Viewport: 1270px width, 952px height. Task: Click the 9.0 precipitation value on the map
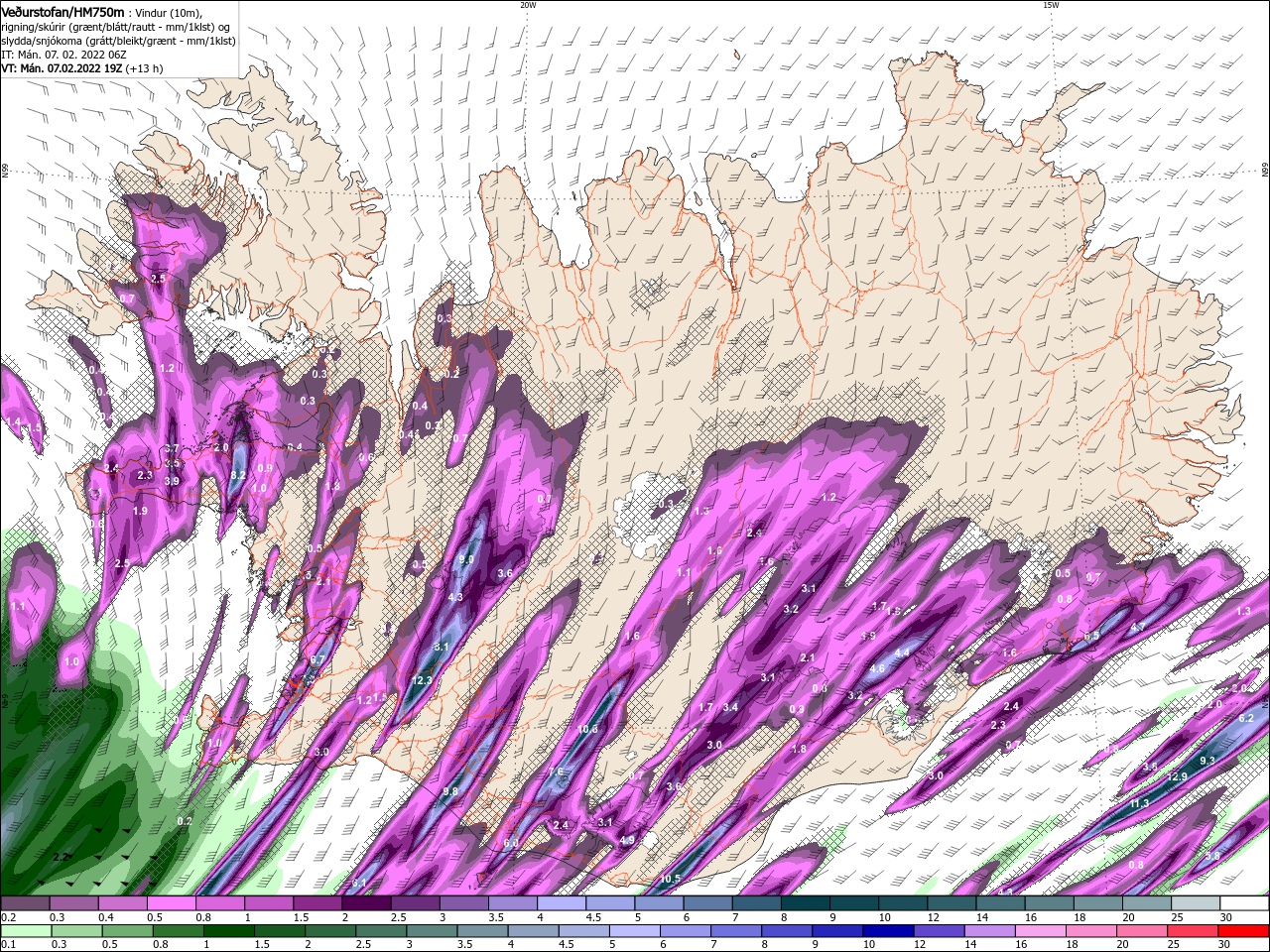pos(465,559)
